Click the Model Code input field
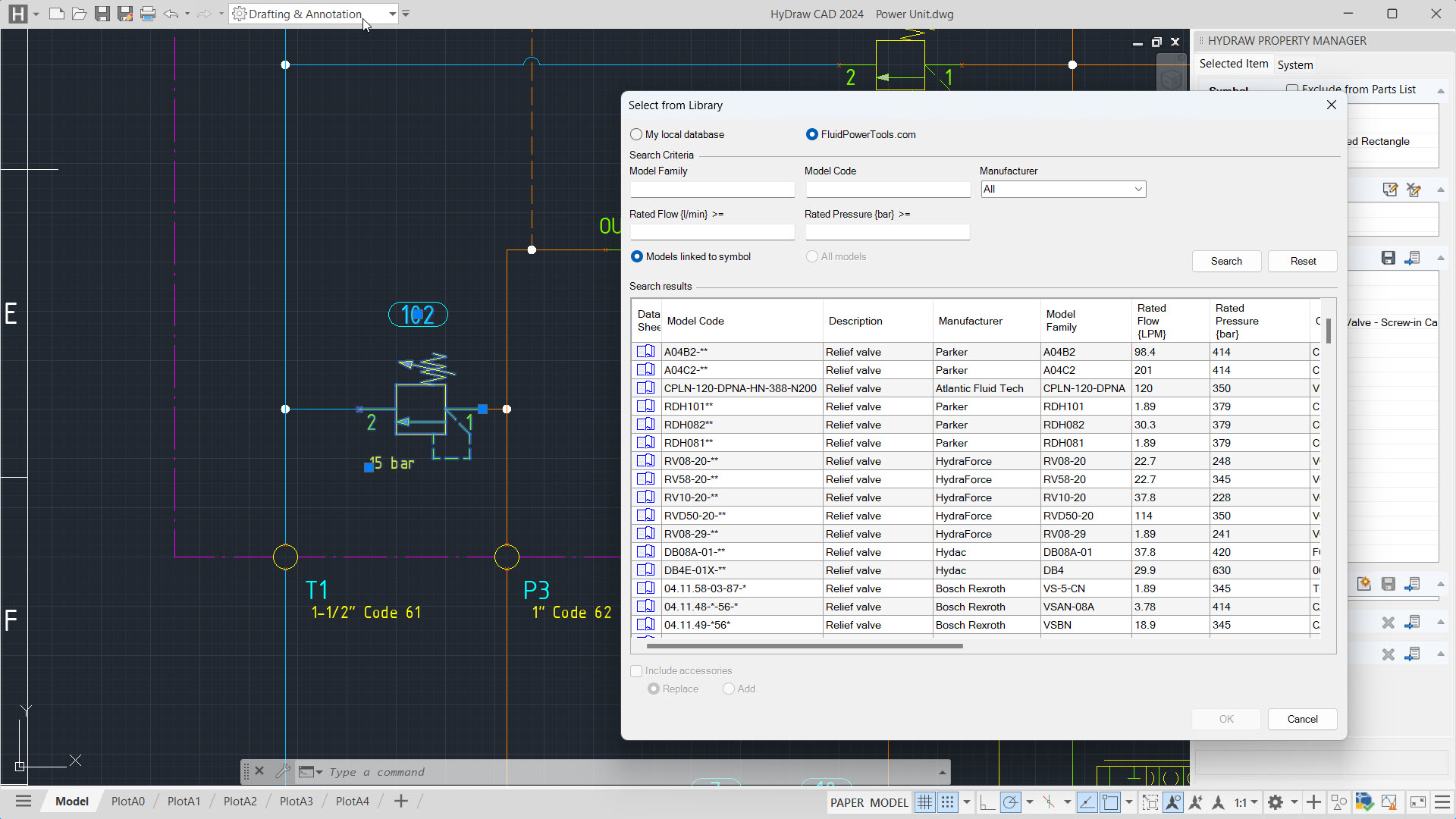The image size is (1456, 819). pos(888,189)
